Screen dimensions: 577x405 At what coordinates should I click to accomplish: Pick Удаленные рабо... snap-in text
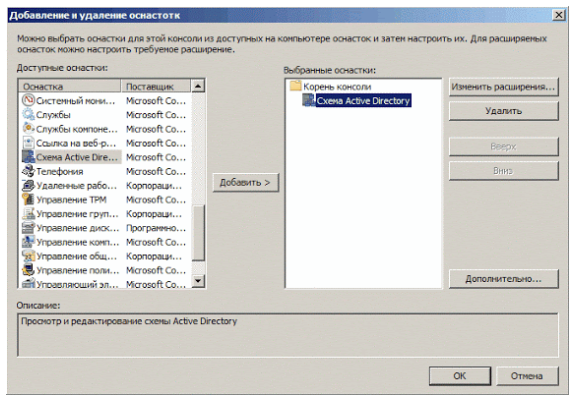tap(77, 186)
